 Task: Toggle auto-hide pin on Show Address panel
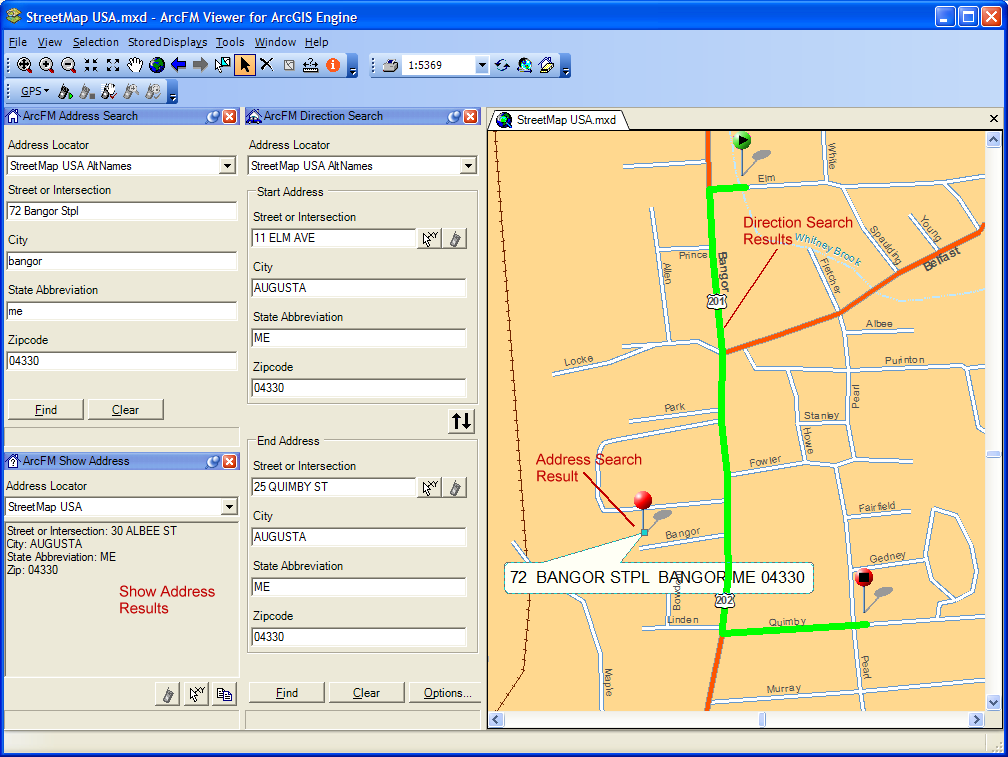point(212,461)
